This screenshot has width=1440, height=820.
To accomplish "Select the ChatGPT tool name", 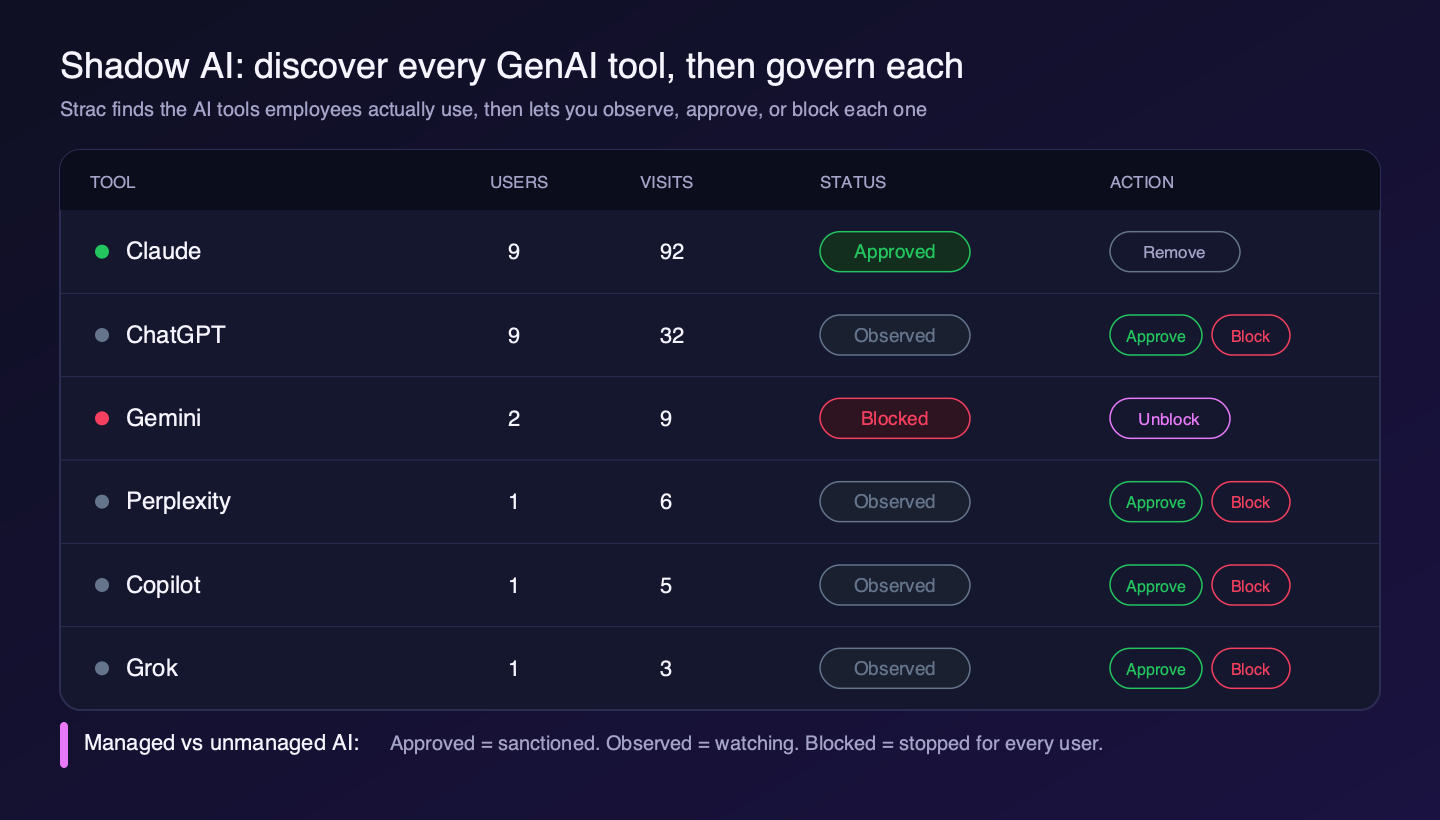I will [176, 335].
